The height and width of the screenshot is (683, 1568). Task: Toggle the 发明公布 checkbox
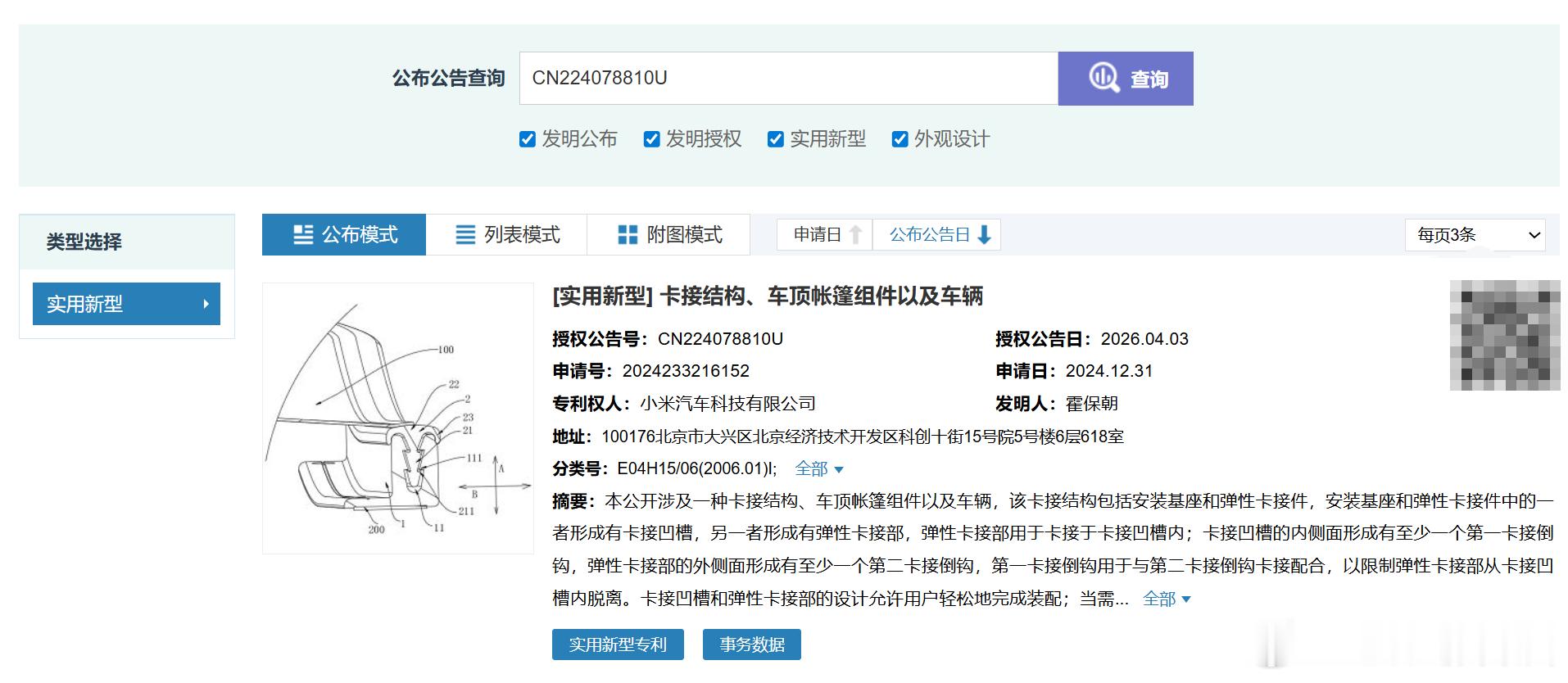pyautogui.click(x=528, y=139)
